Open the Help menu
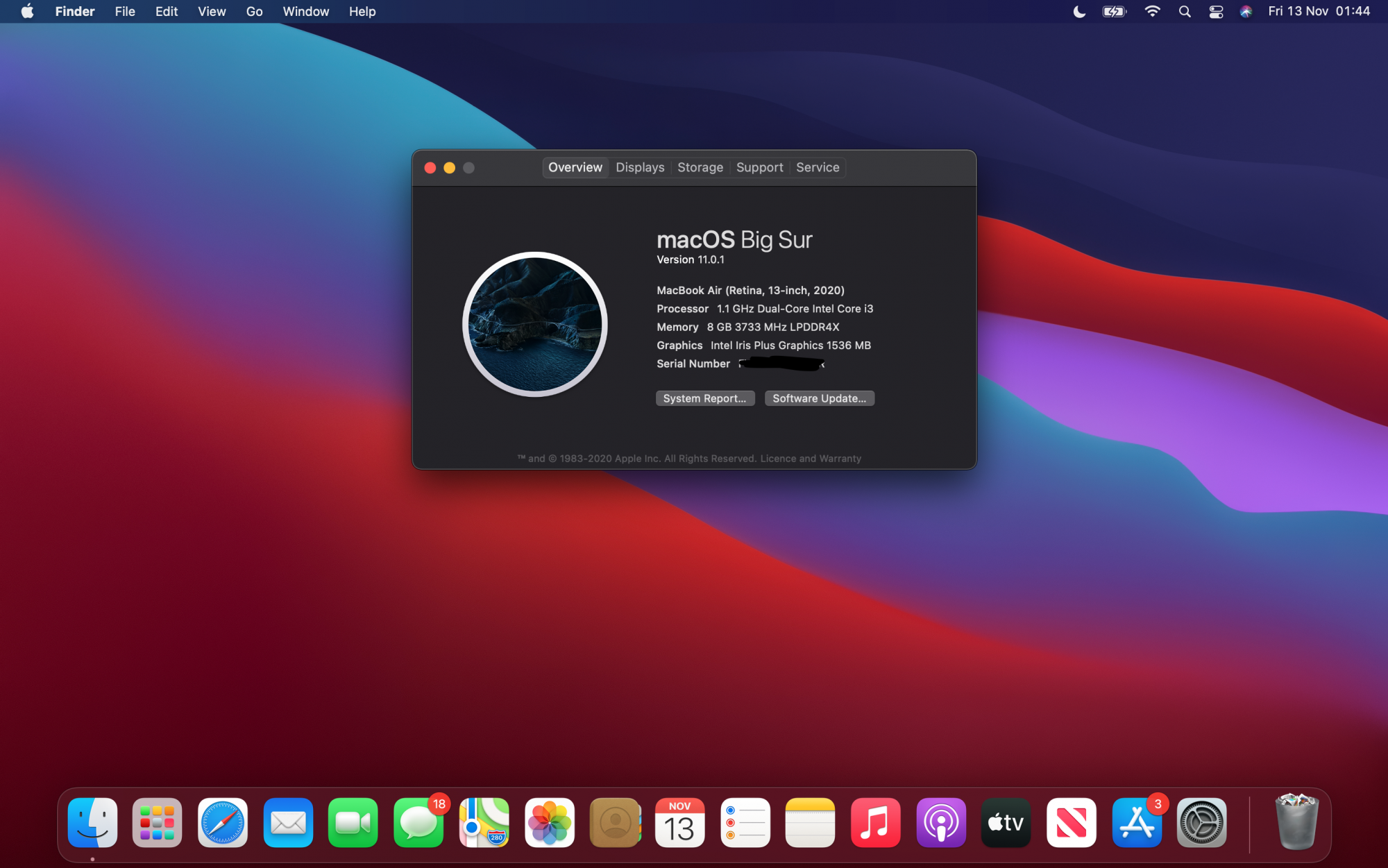Image resolution: width=1388 pixels, height=868 pixels. [x=362, y=12]
